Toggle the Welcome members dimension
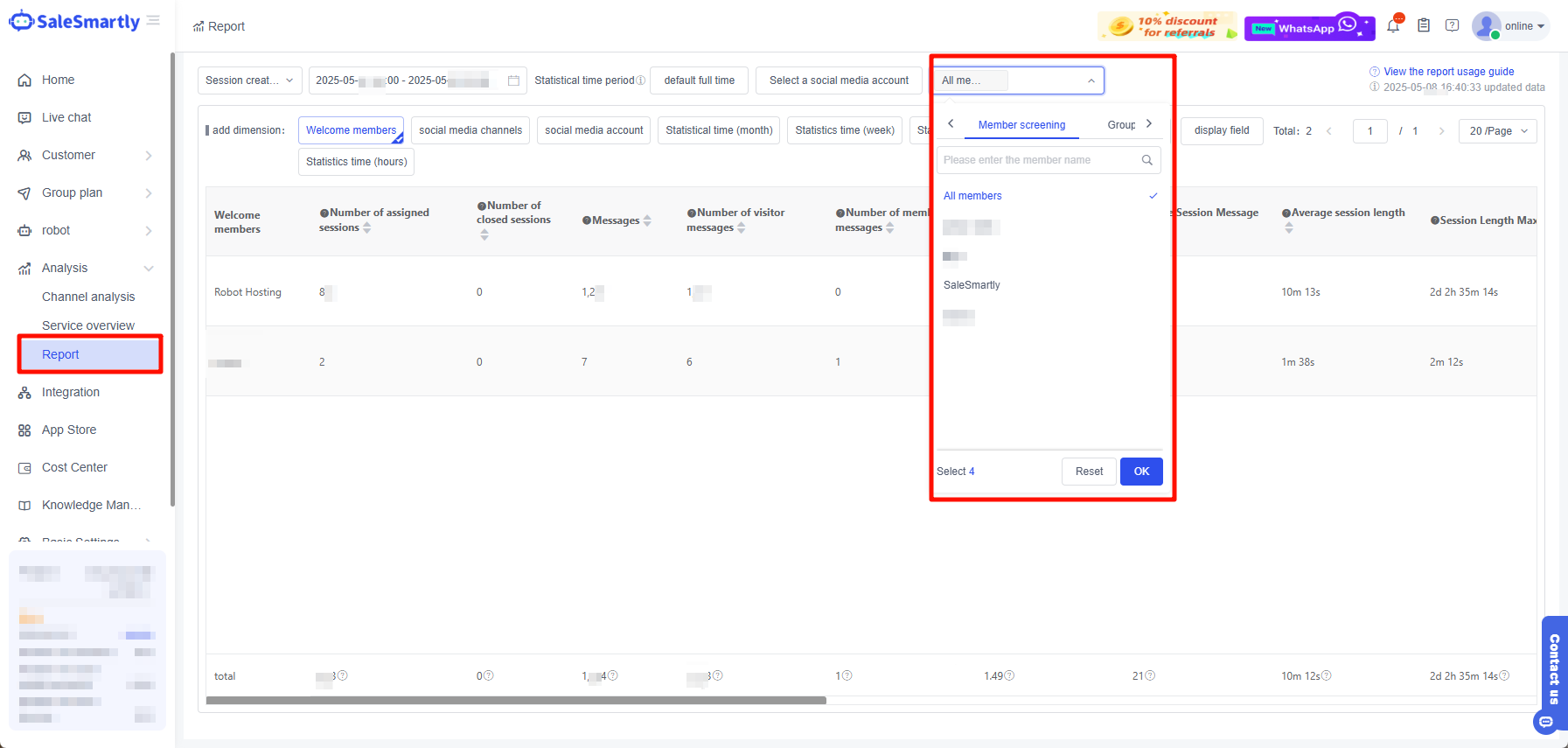The width and height of the screenshot is (1568, 748). [351, 130]
